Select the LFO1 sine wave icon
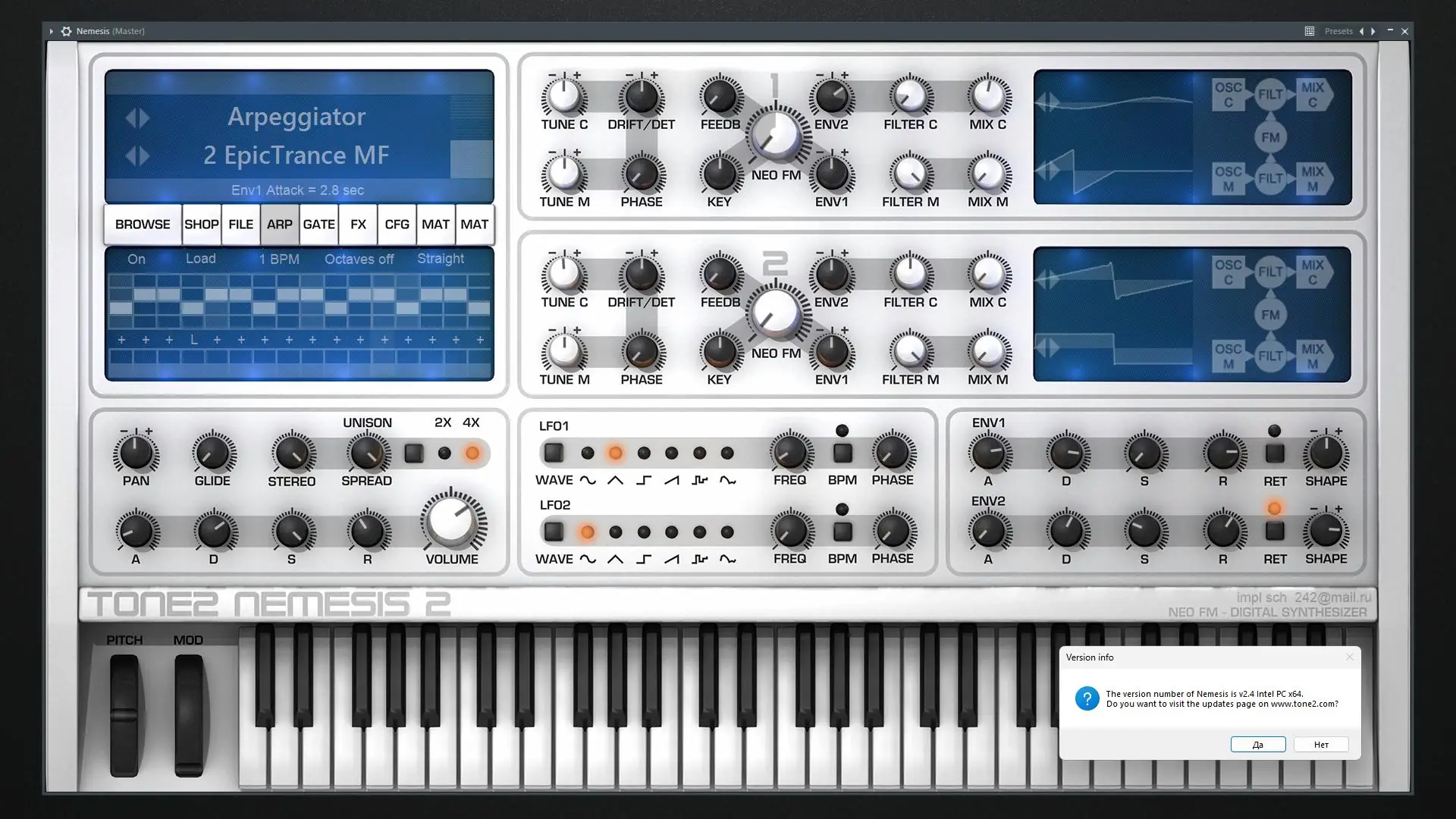 click(588, 480)
